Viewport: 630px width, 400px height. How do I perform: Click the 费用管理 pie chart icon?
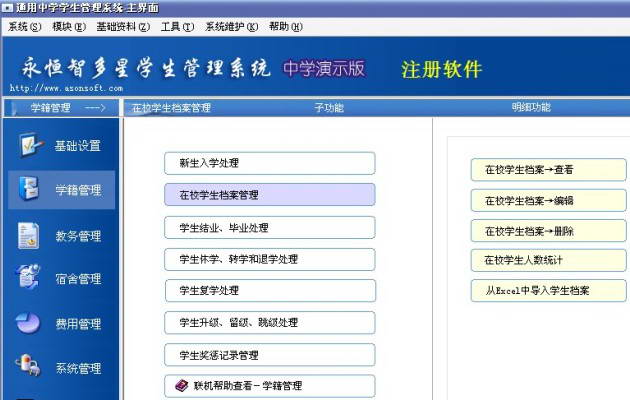[x=28, y=322]
